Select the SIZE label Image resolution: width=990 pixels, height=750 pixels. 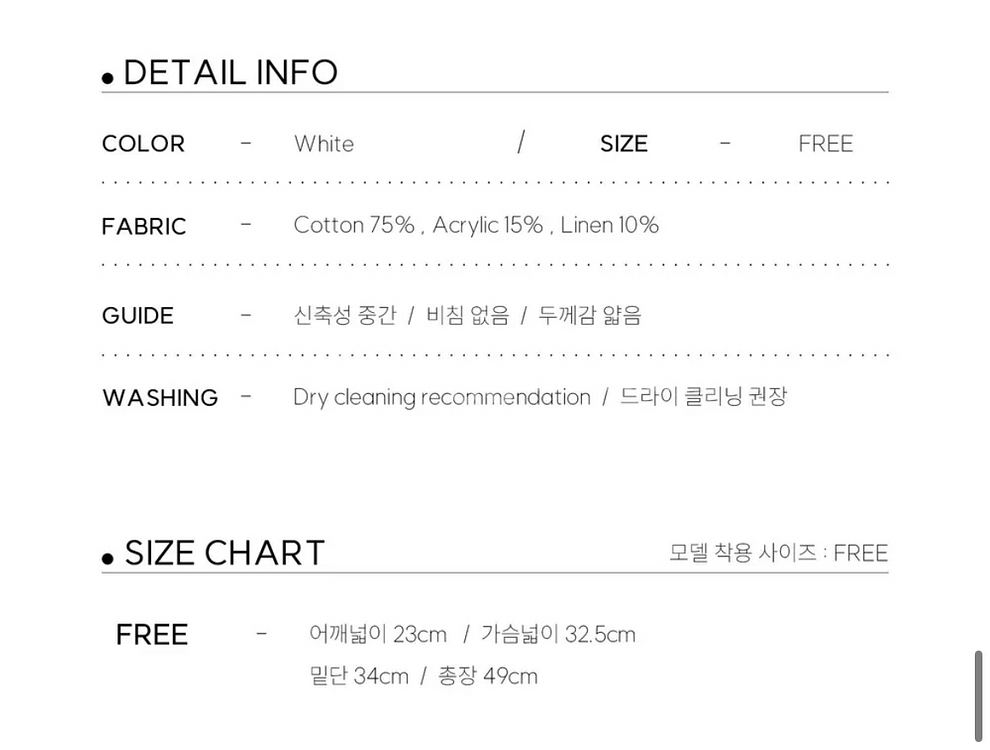click(624, 144)
